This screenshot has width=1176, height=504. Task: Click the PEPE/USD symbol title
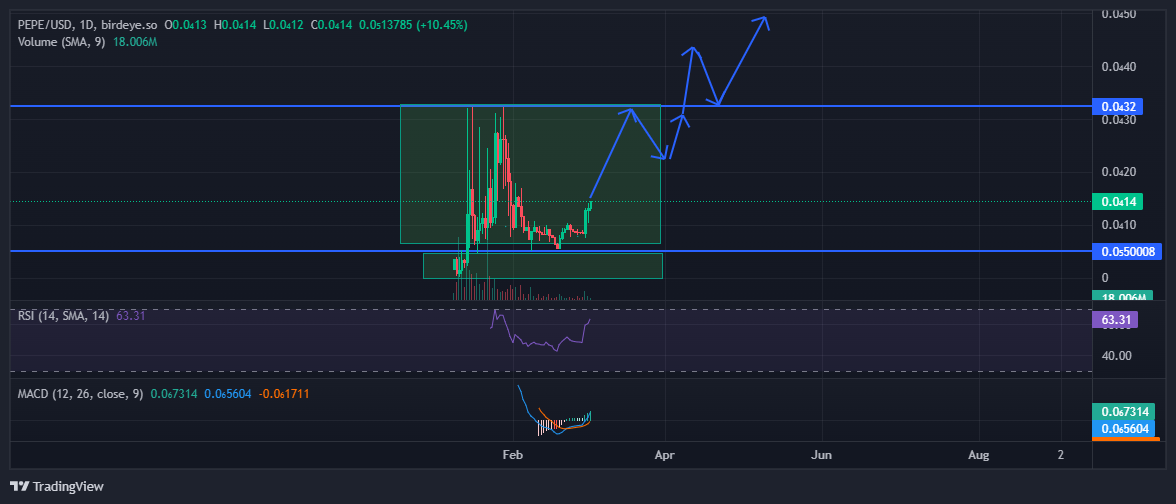(x=46, y=25)
